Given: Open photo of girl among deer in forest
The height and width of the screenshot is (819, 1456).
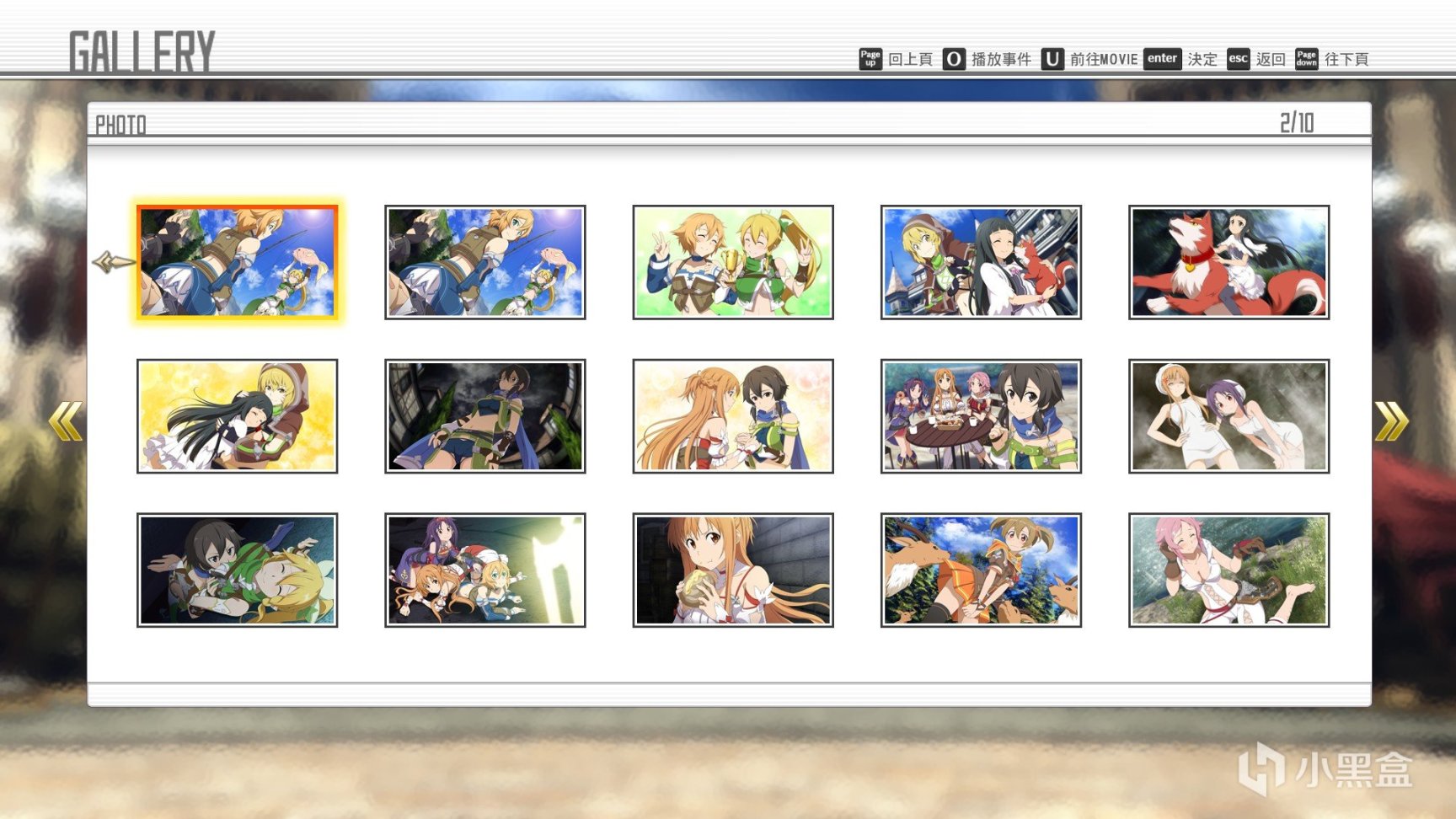Looking at the screenshot, I should pos(981,570).
